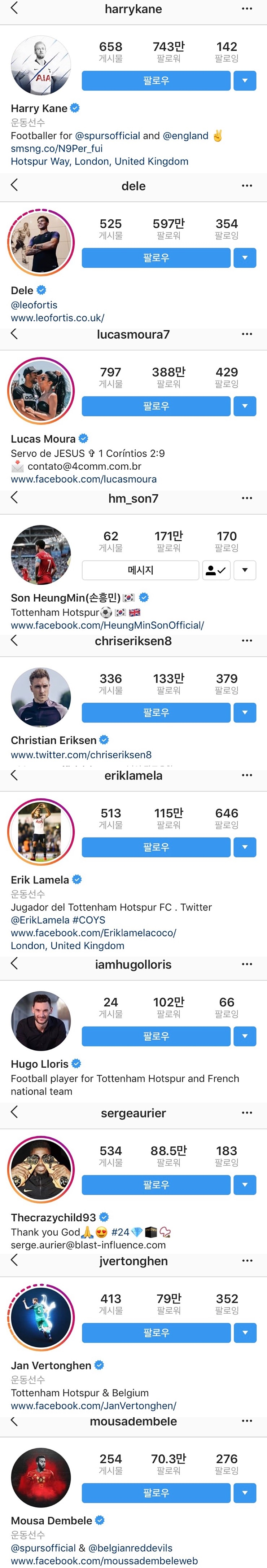This screenshot has width=267, height=1568.
Task: View Dele's story via his profile picture
Action: click(x=41, y=242)
